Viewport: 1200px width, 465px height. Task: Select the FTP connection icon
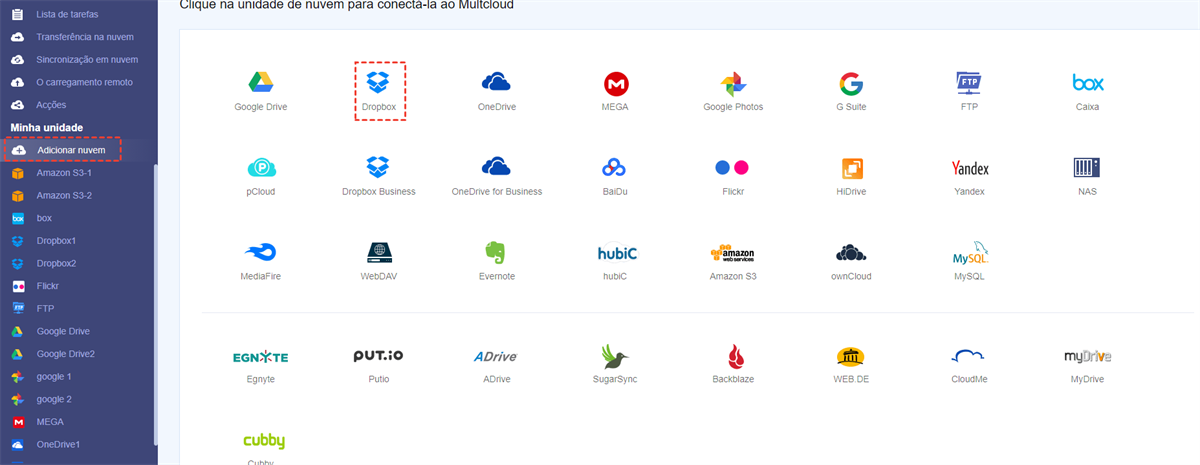click(x=969, y=82)
